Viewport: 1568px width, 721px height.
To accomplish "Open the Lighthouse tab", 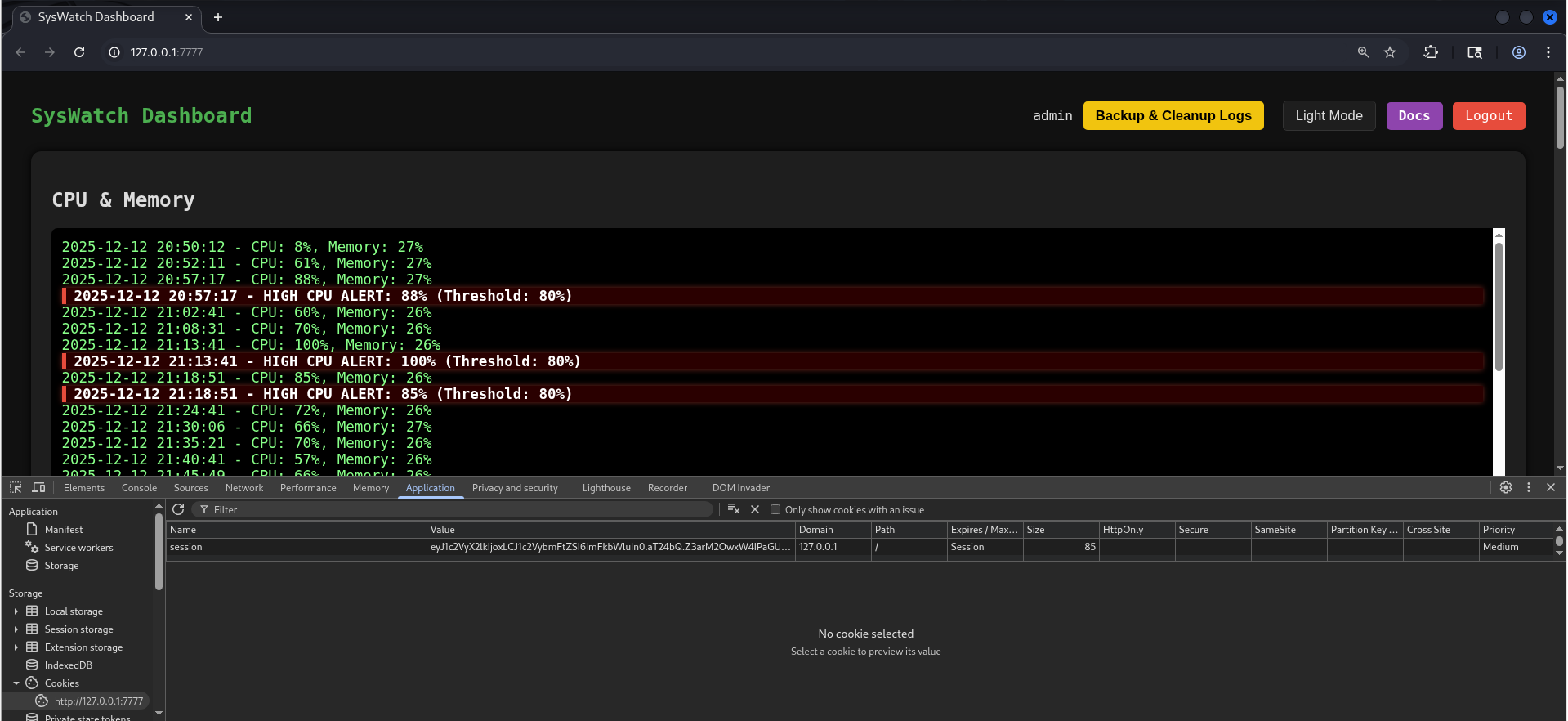I will click(606, 488).
